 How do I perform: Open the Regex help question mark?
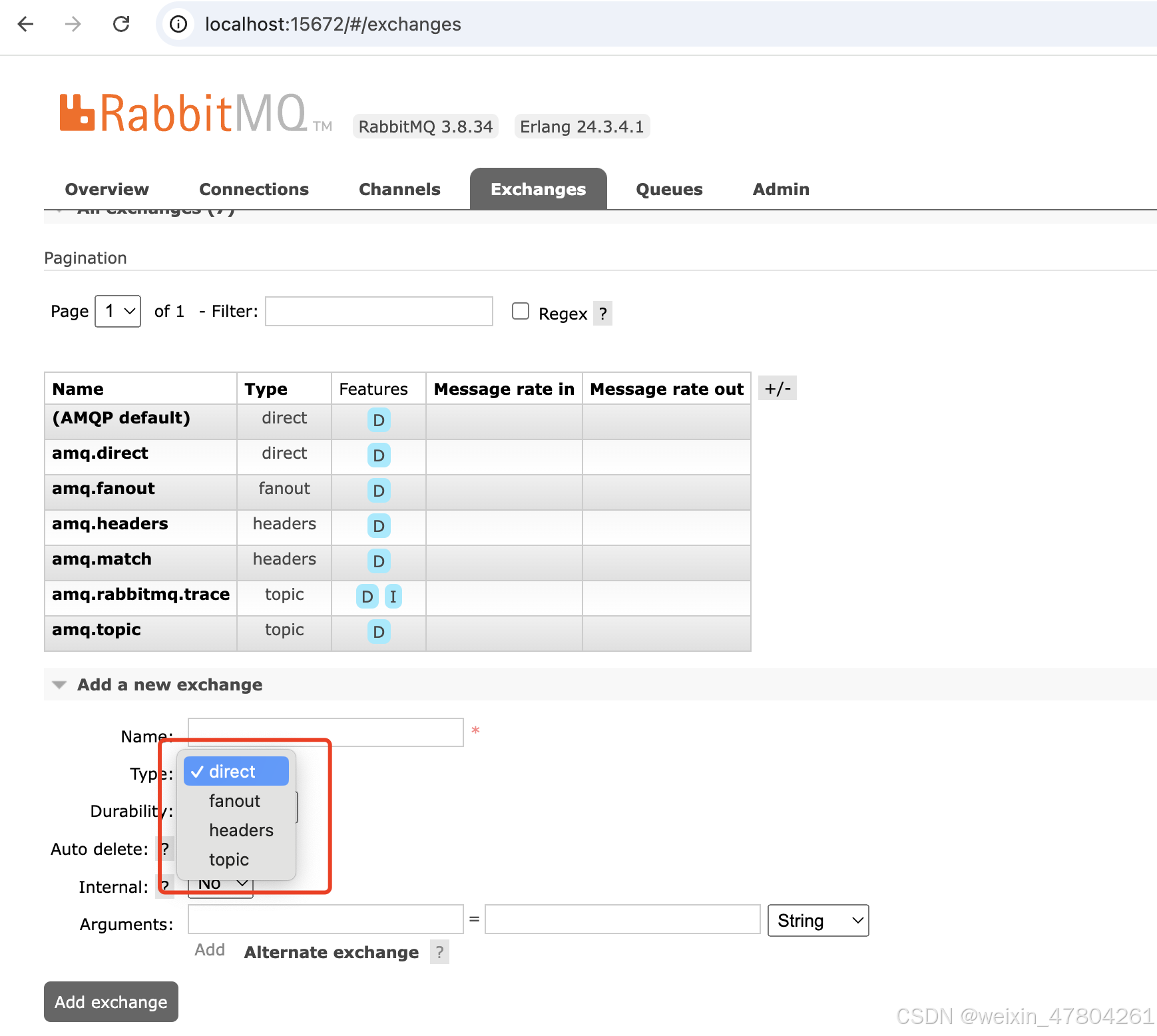click(x=602, y=314)
